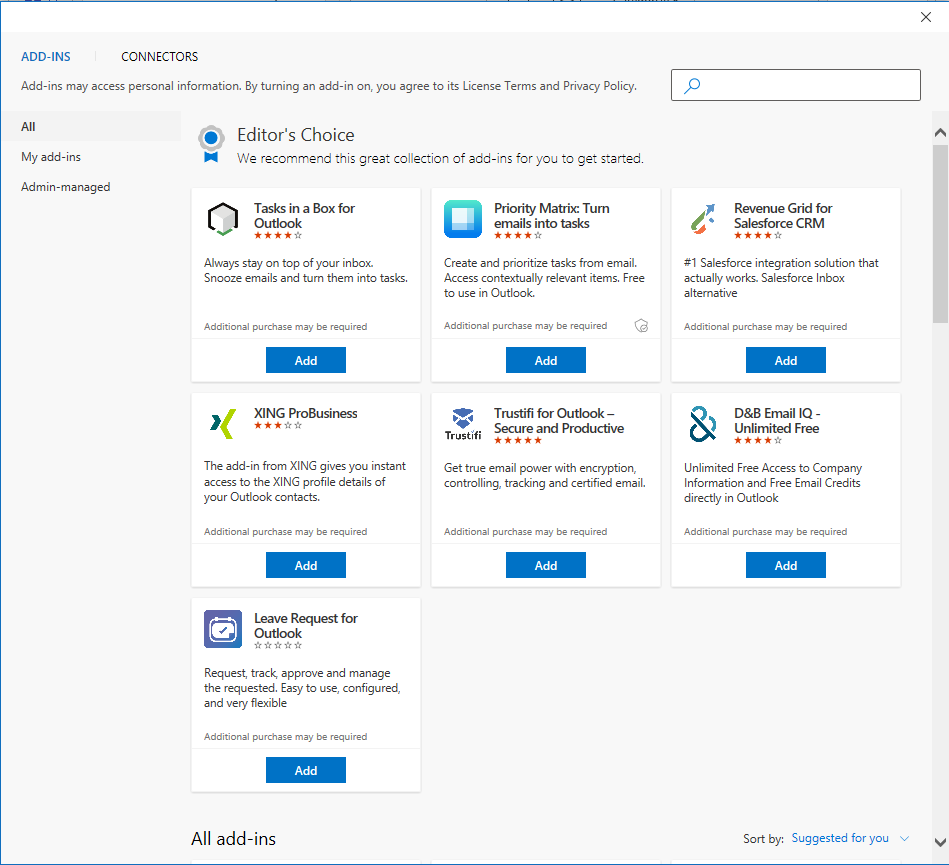The height and width of the screenshot is (865, 949).
Task: Click purchase note on Revenue Grid card
Action: click(x=766, y=327)
